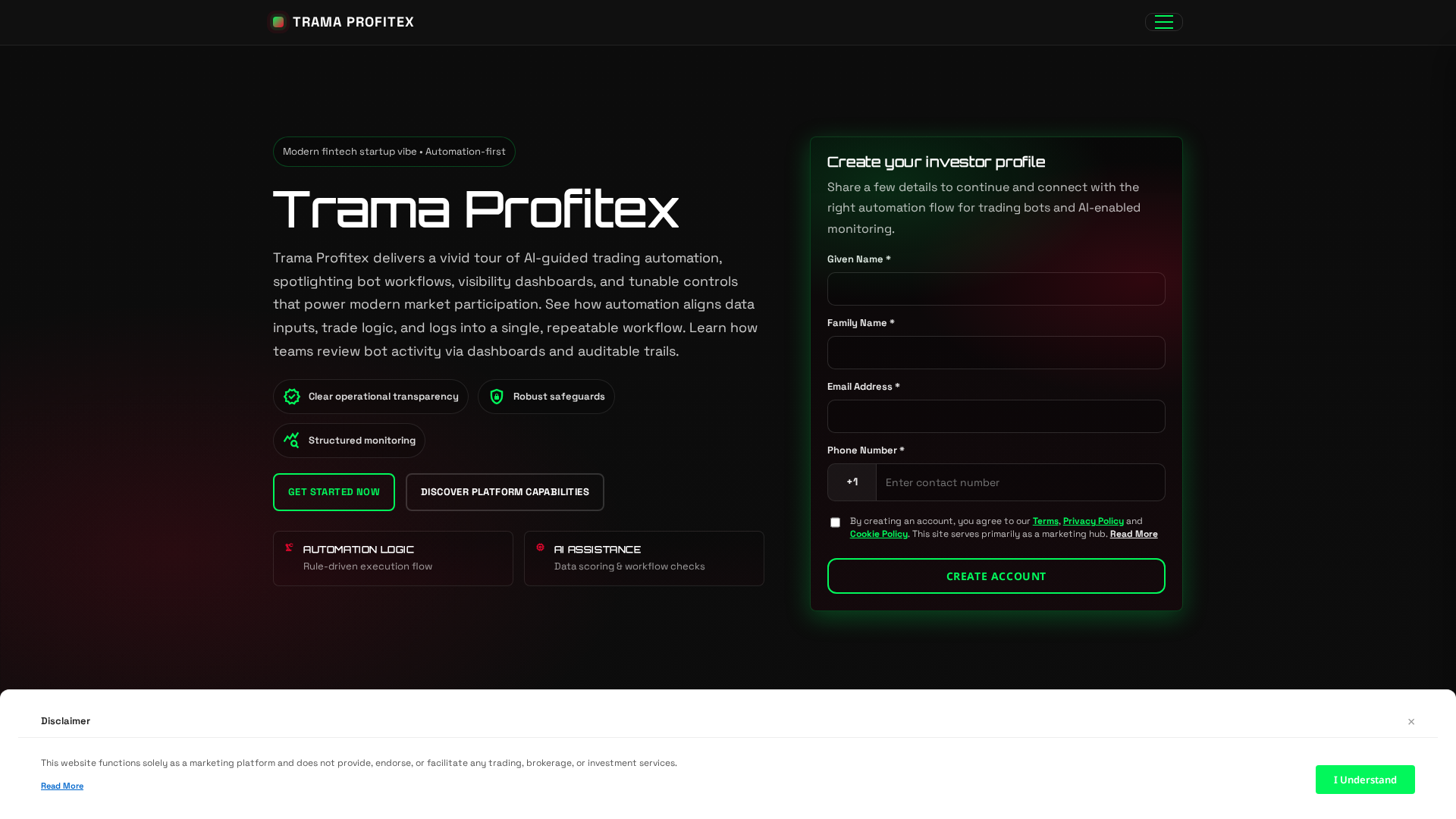This screenshot has width=1456, height=819.
Task: Check the terms agreement checkbox
Action: (x=835, y=522)
